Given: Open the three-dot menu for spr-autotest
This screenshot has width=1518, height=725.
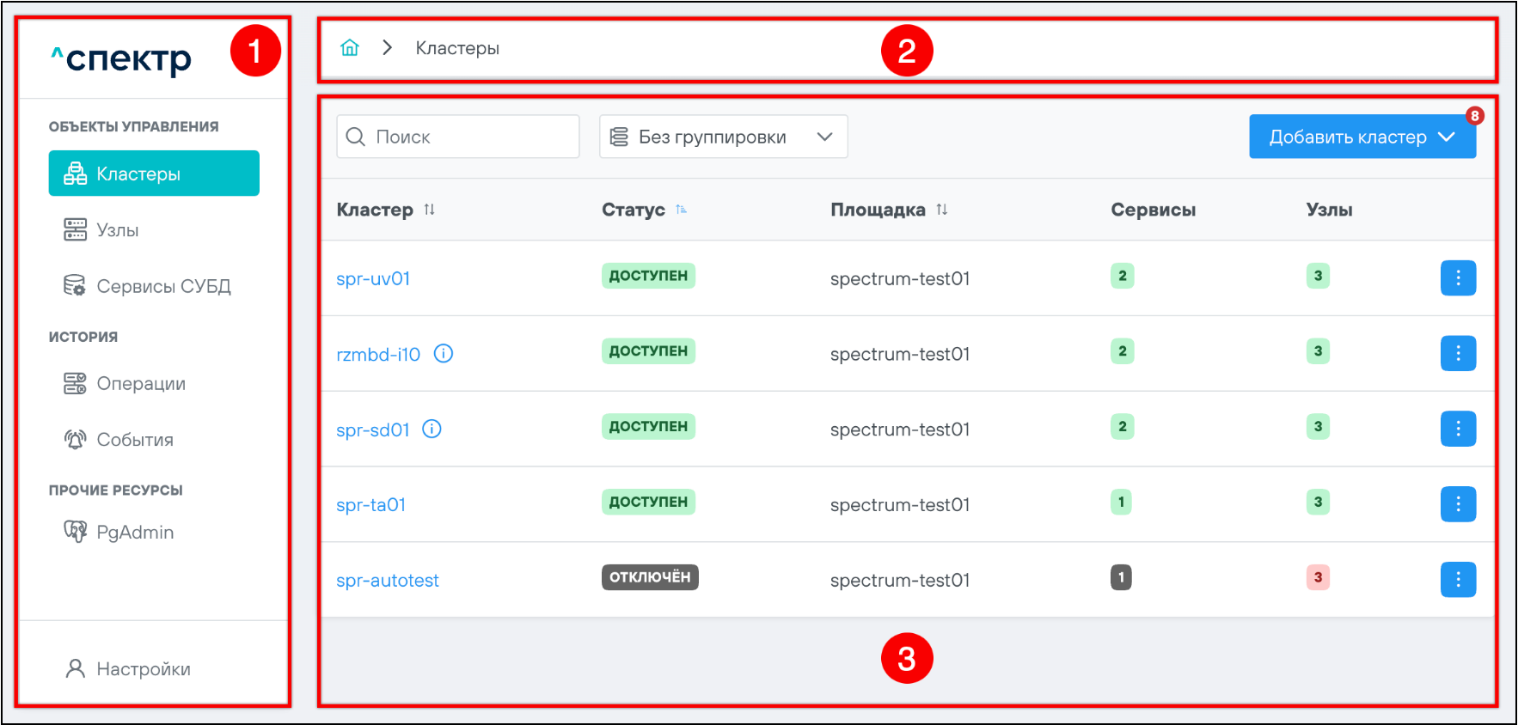Looking at the screenshot, I should coord(1458,579).
